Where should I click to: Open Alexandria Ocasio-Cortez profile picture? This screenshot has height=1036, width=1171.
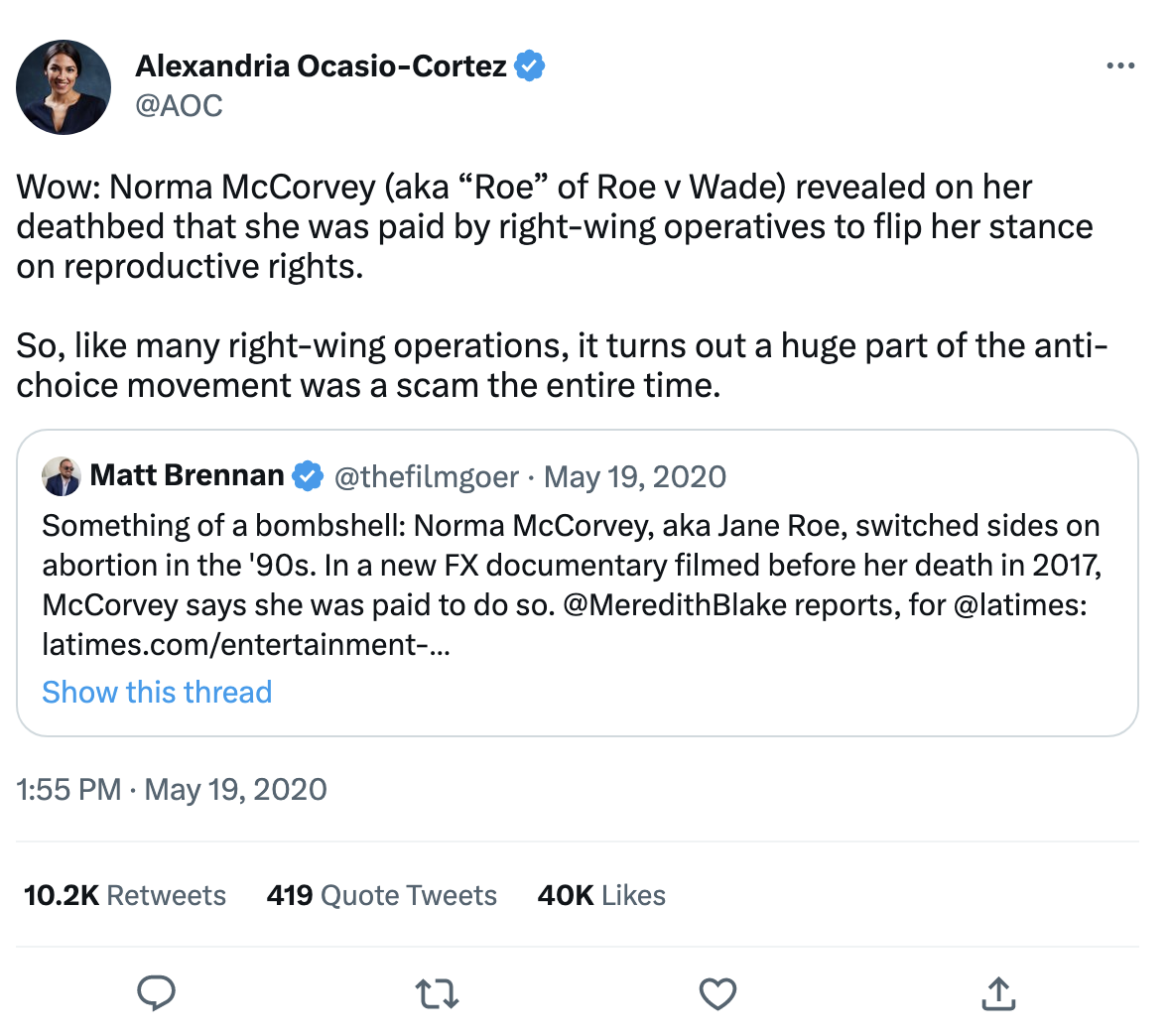pos(64,87)
